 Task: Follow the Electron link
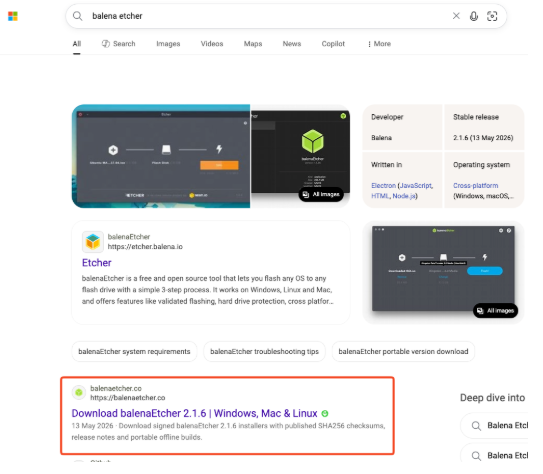point(383,186)
